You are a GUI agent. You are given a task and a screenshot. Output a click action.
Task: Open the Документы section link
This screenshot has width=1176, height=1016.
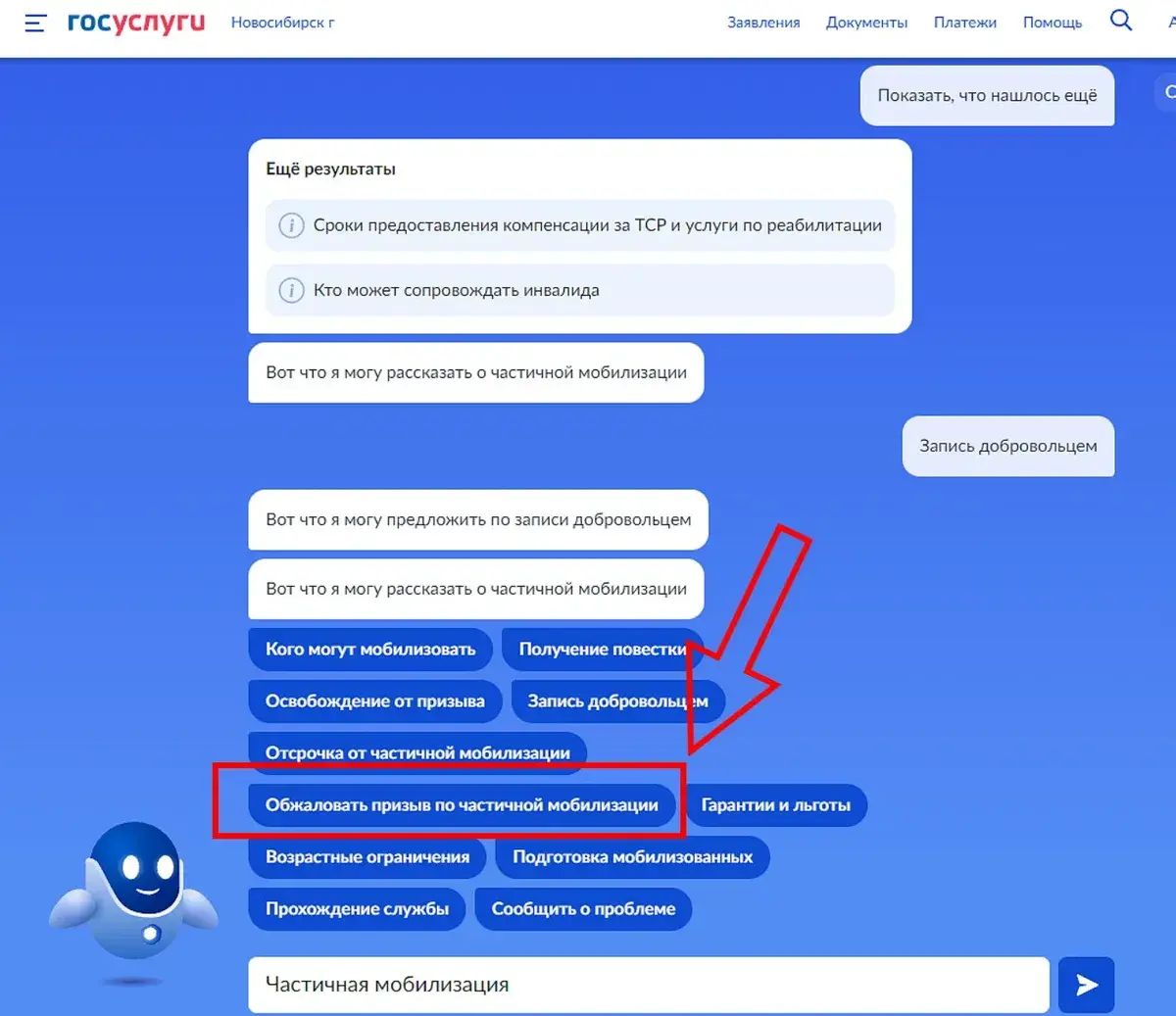coord(866,22)
